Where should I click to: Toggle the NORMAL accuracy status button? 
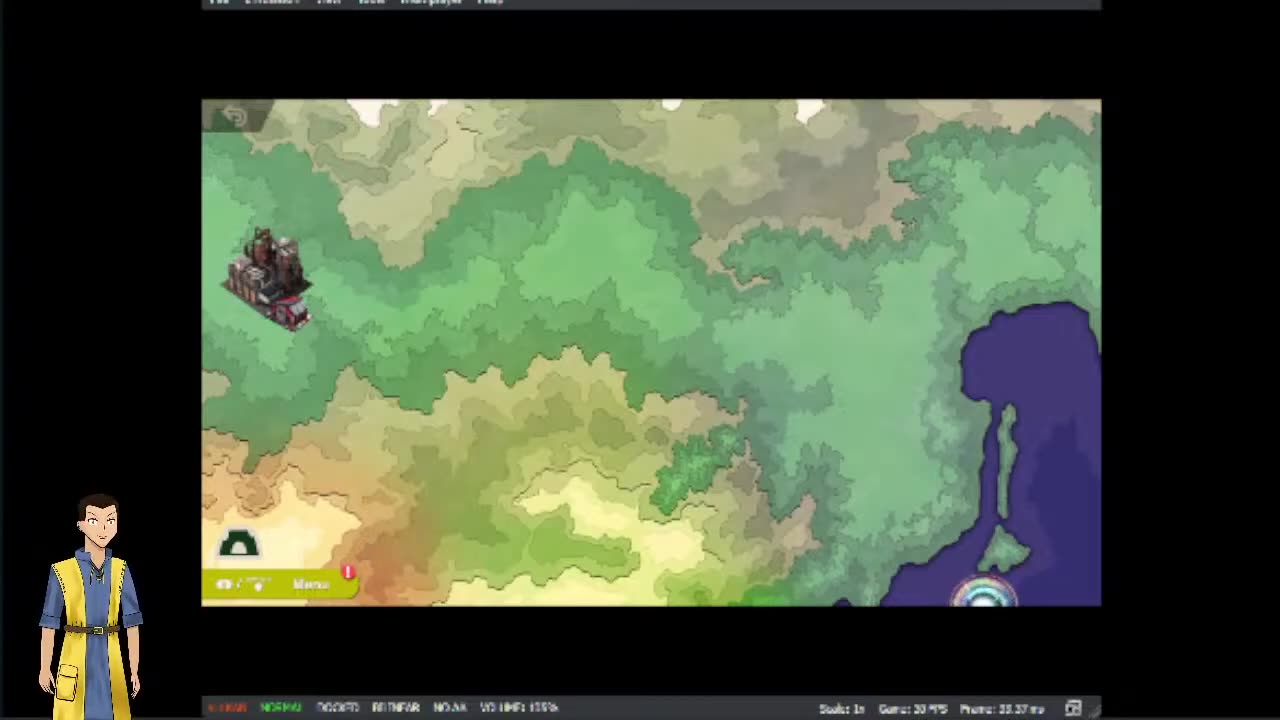click(281, 708)
